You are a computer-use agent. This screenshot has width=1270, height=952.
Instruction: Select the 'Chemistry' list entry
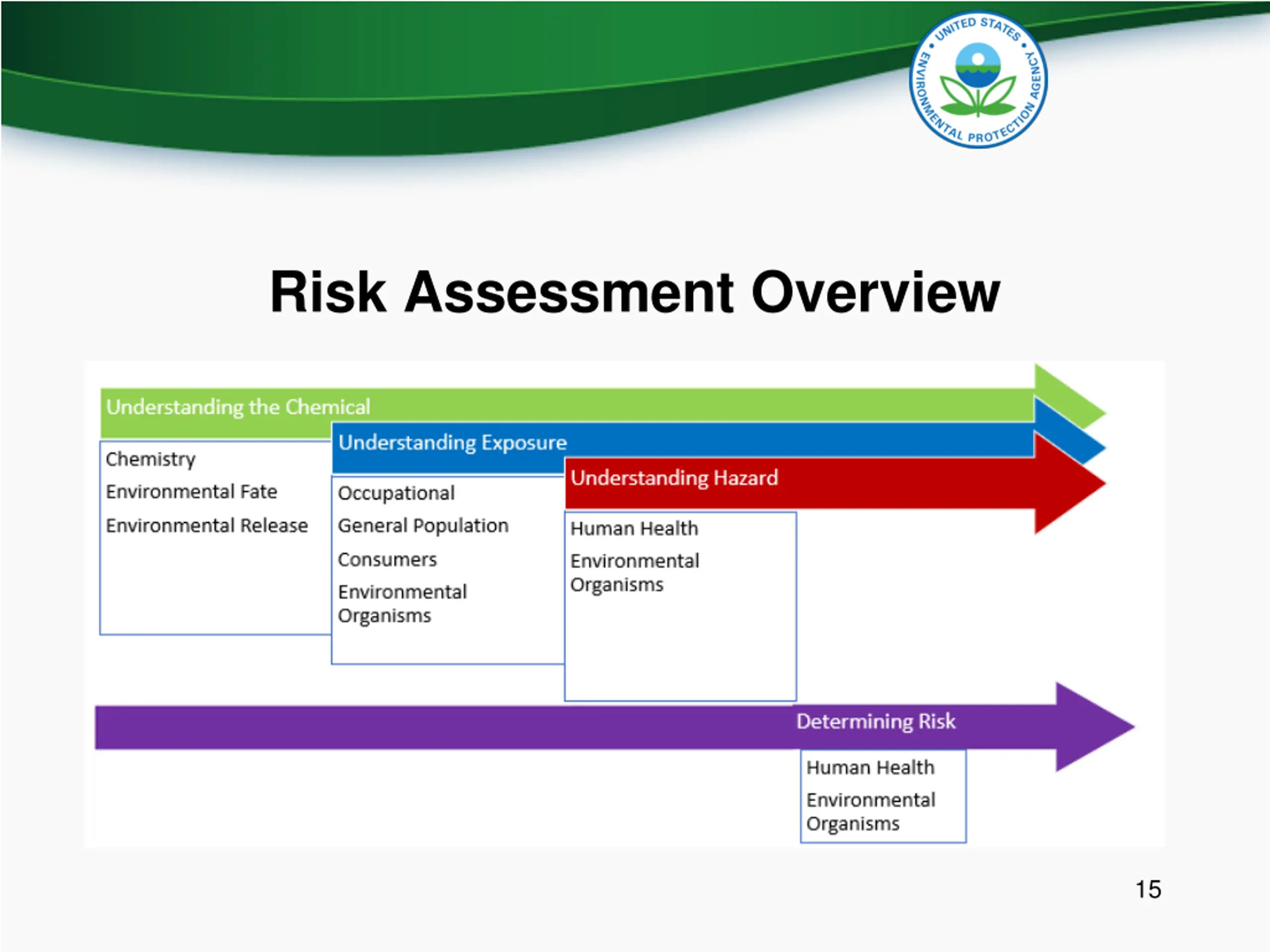(x=150, y=459)
